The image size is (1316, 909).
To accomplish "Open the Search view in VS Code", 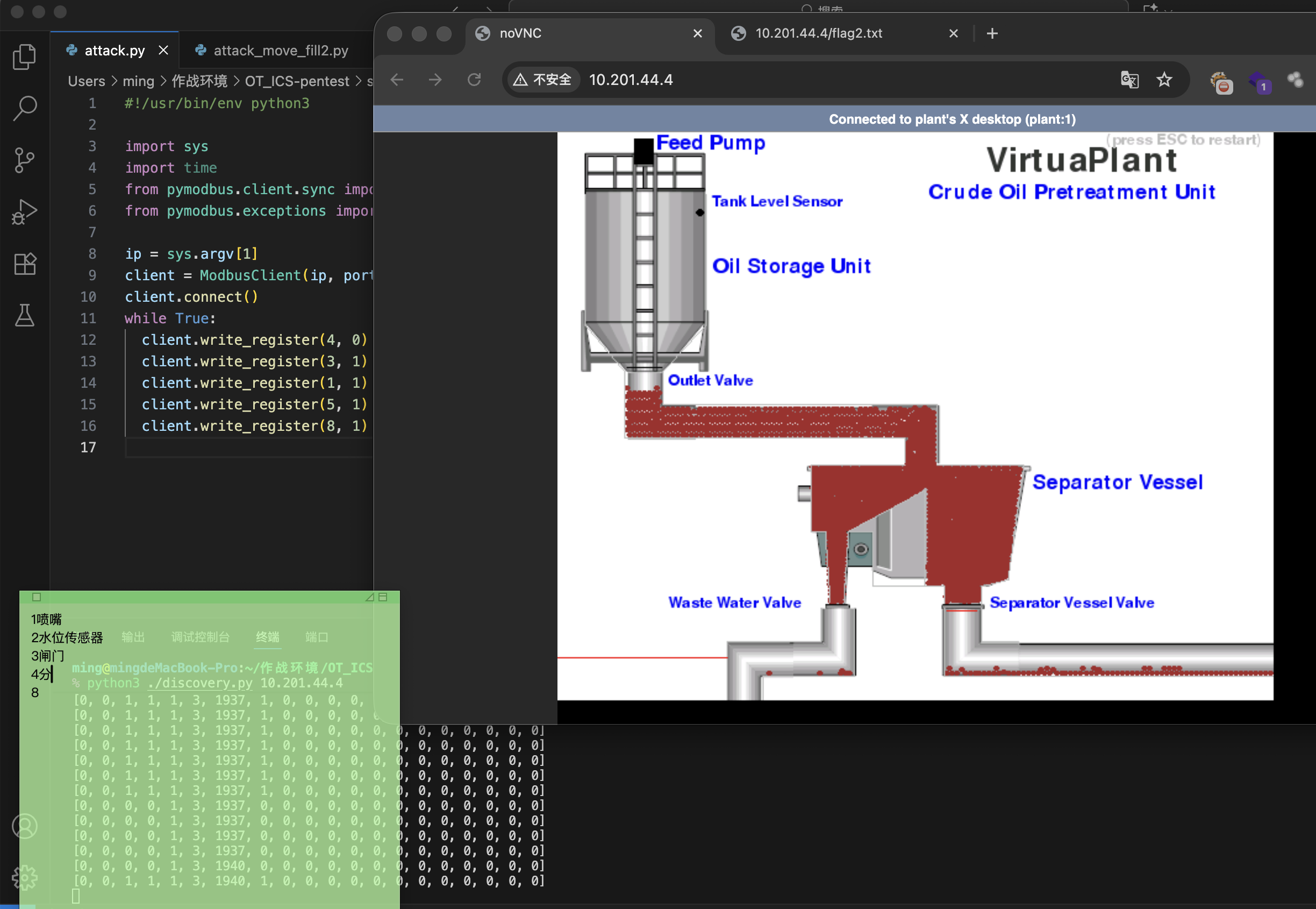I will 25,108.
